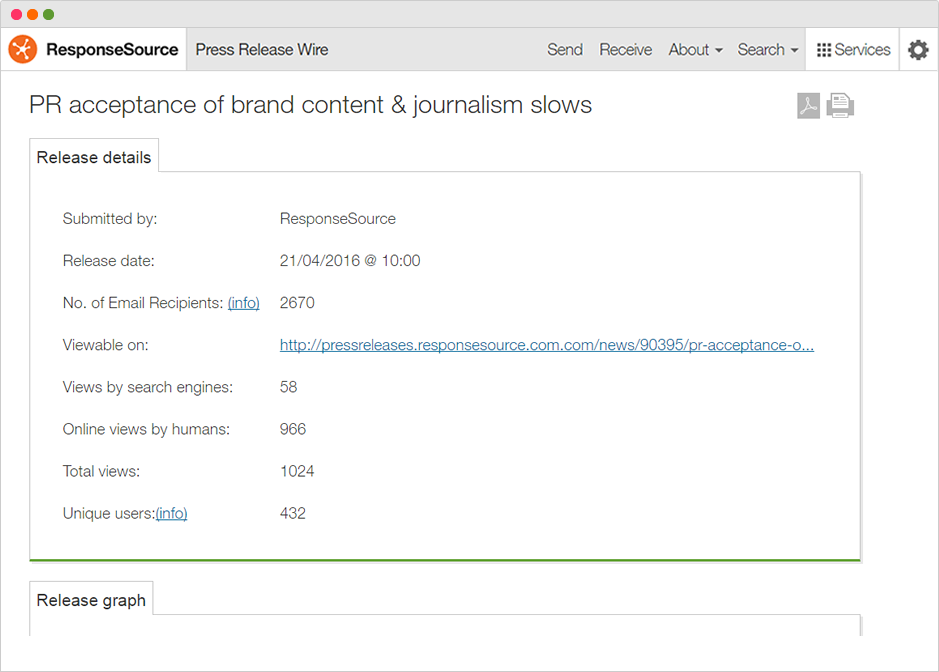Open the Services grid menu
This screenshot has width=939, height=672.
tap(853, 50)
